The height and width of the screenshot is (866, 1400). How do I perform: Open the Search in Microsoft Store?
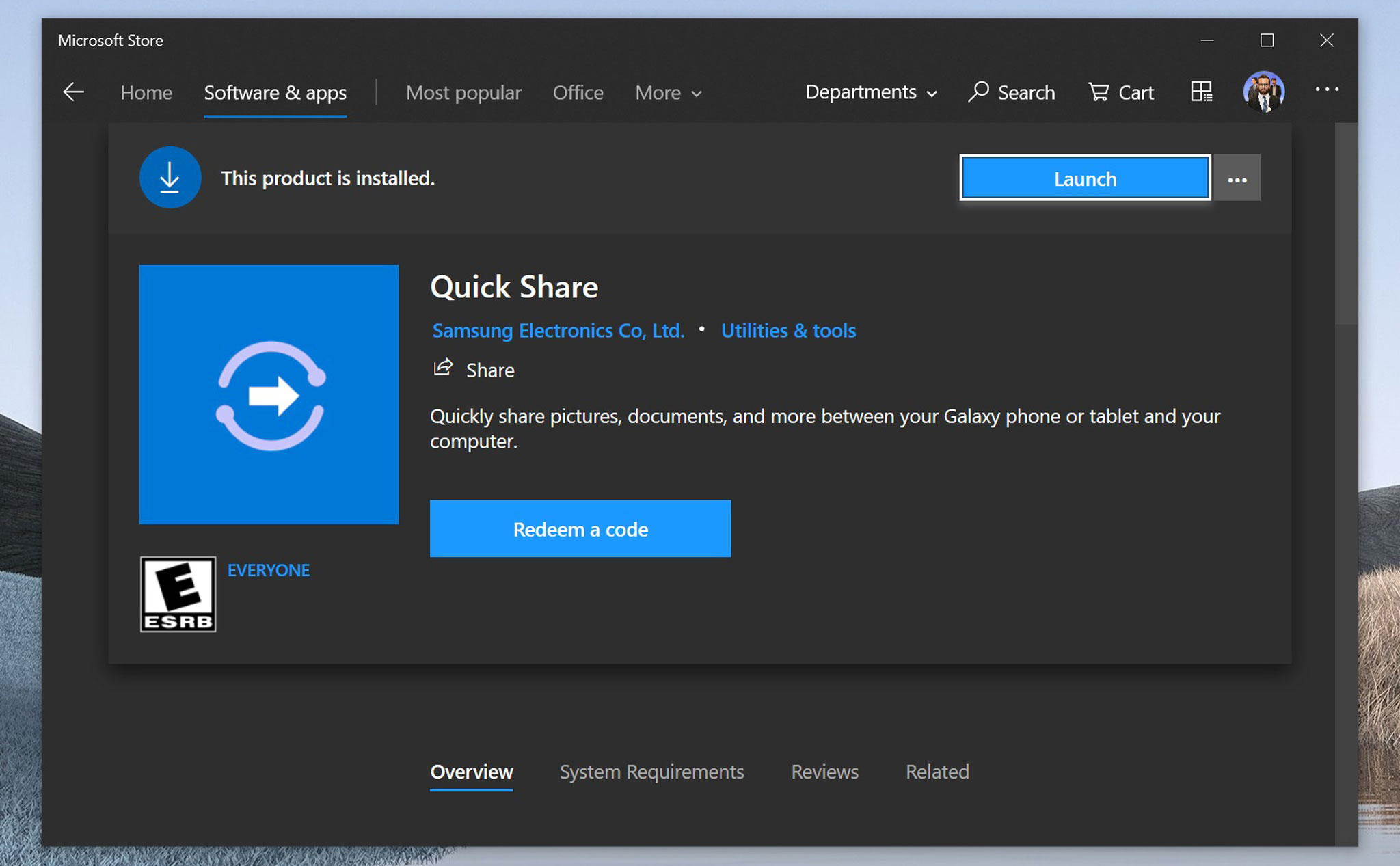point(1012,92)
